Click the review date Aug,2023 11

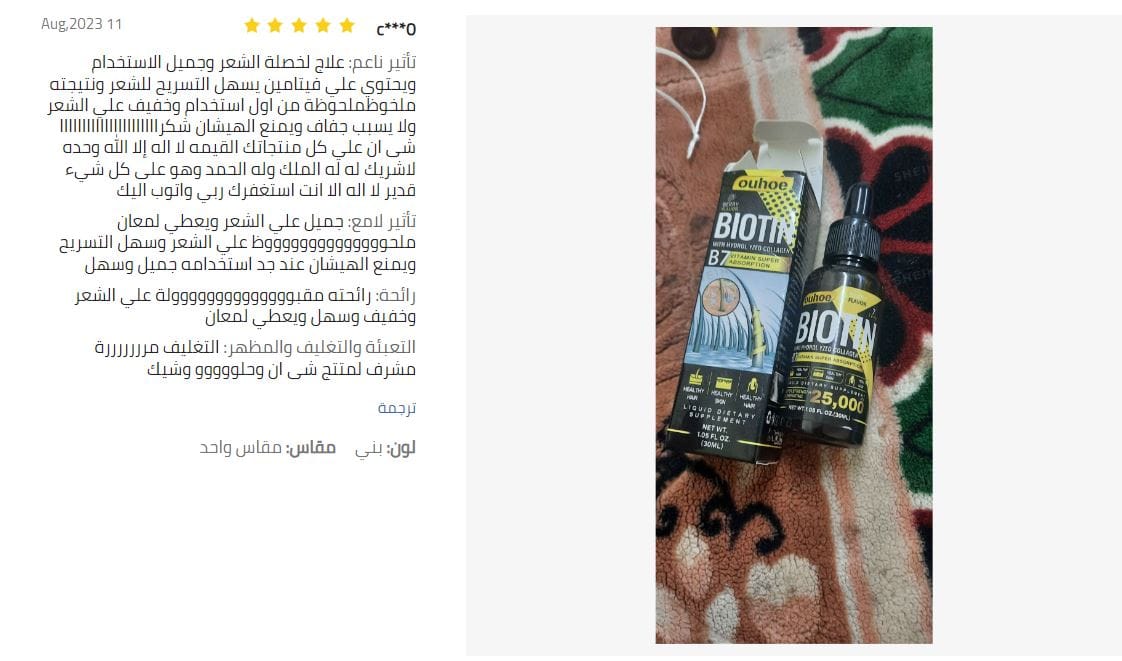point(82,24)
